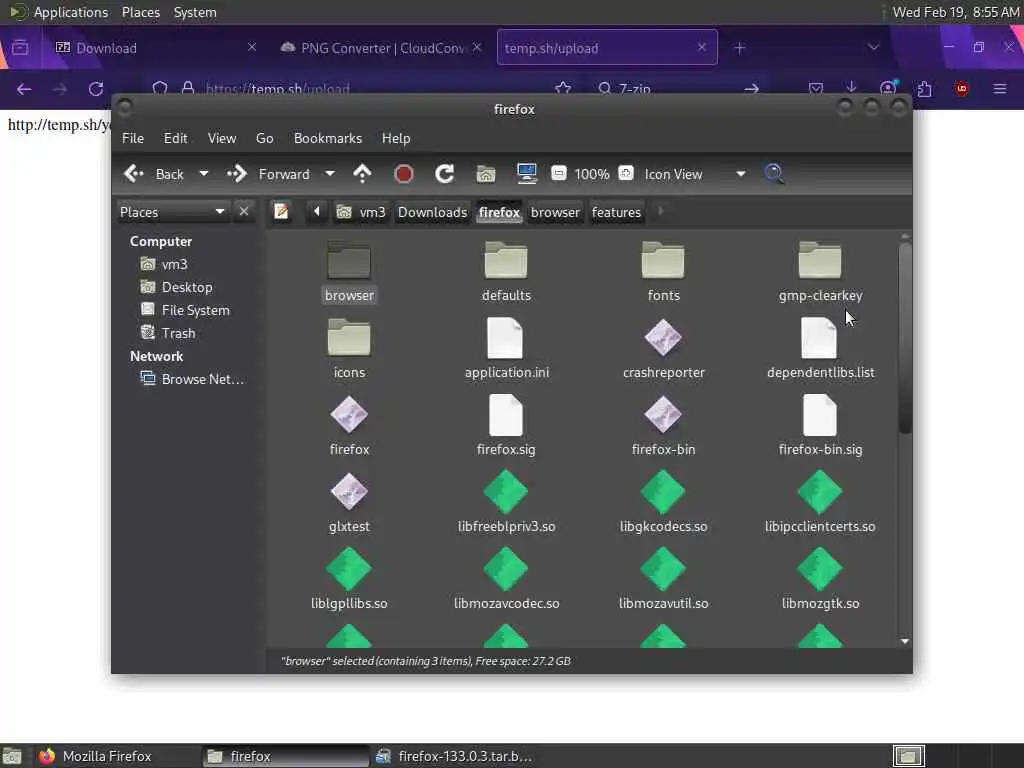Open the Edit menu
The width and height of the screenshot is (1024, 768).
tap(175, 138)
